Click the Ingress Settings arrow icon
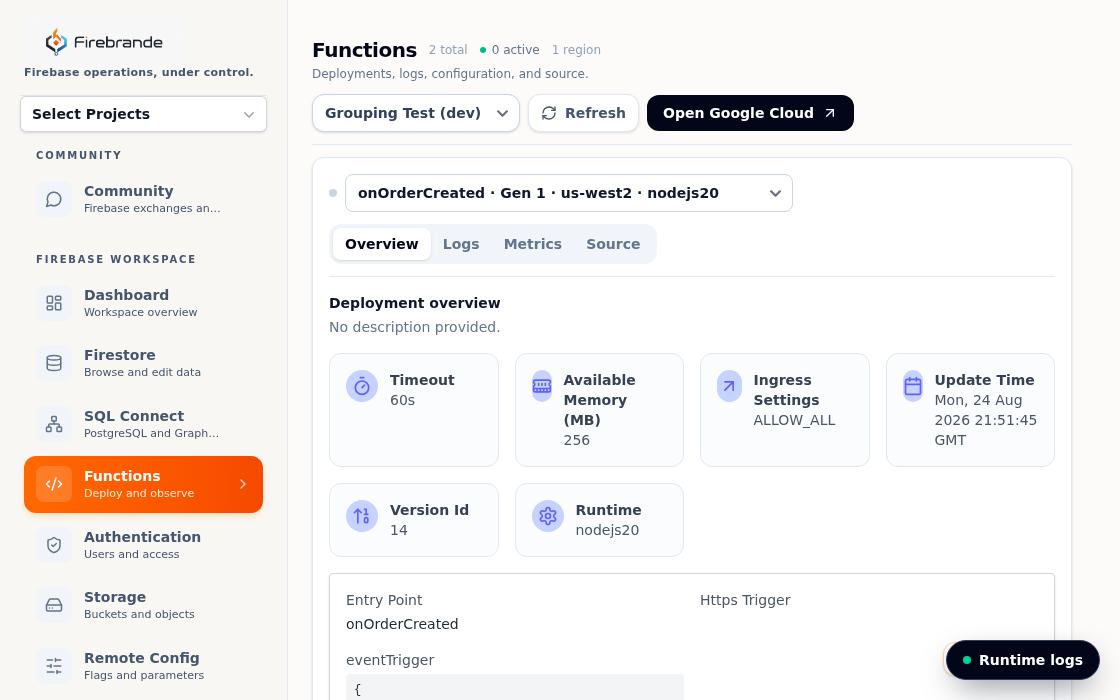The image size is (1120, 700). [x=729, y=386]
